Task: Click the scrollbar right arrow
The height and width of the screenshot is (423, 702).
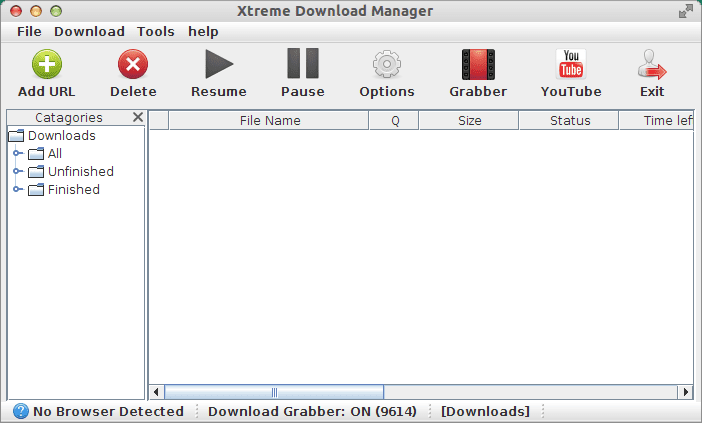Action: click(x=685, y=392)
